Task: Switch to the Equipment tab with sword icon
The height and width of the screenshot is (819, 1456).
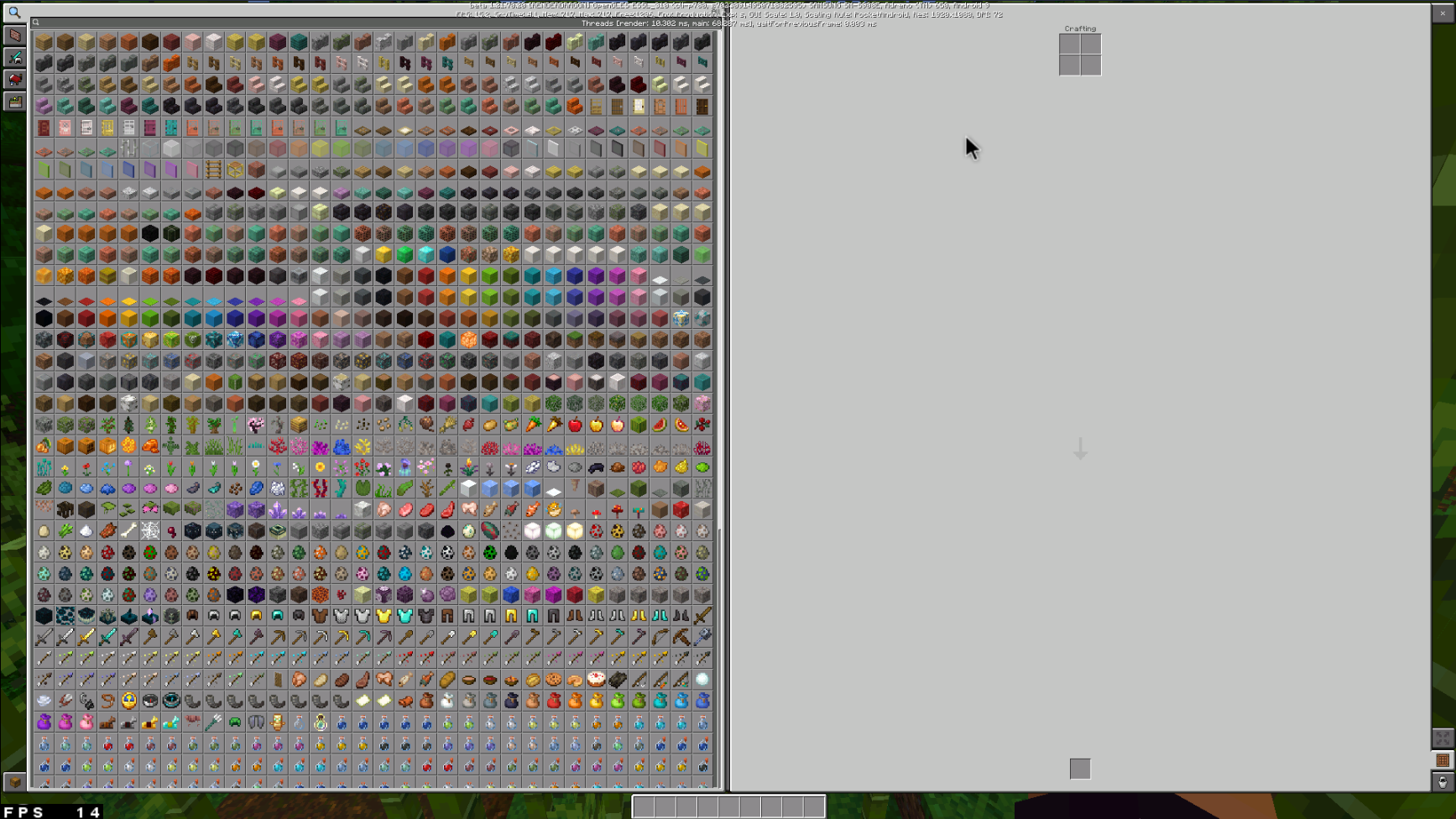Action: point(14,57)
